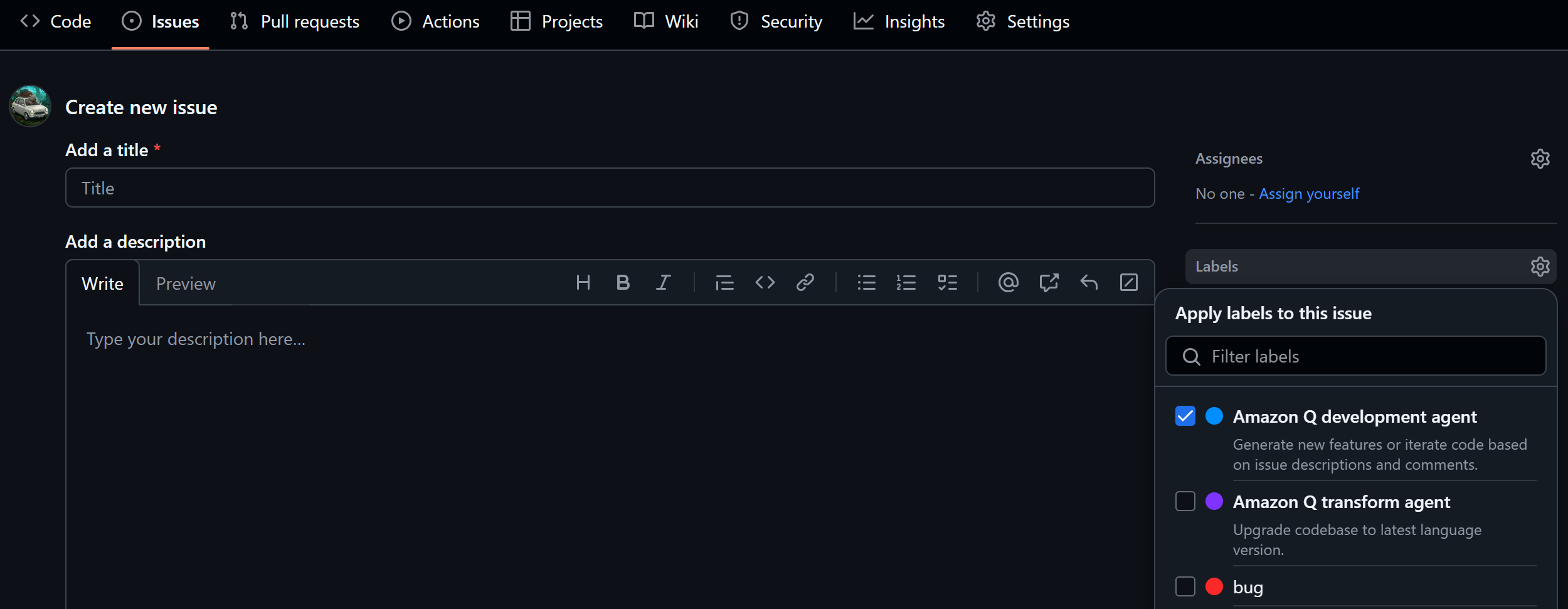Screen dimensions: 1568x609
Task: Click the blue dot beside Amazon Q development agent
Action: click(x=1214, y=416)
